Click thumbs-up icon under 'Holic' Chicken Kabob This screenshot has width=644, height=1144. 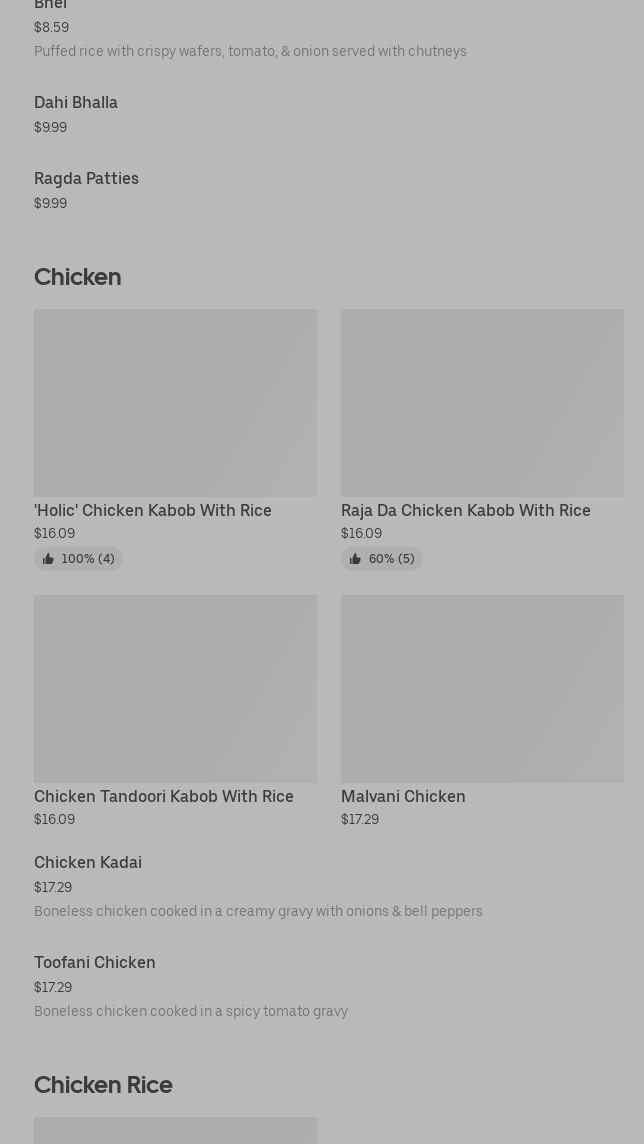click(48, 559)
